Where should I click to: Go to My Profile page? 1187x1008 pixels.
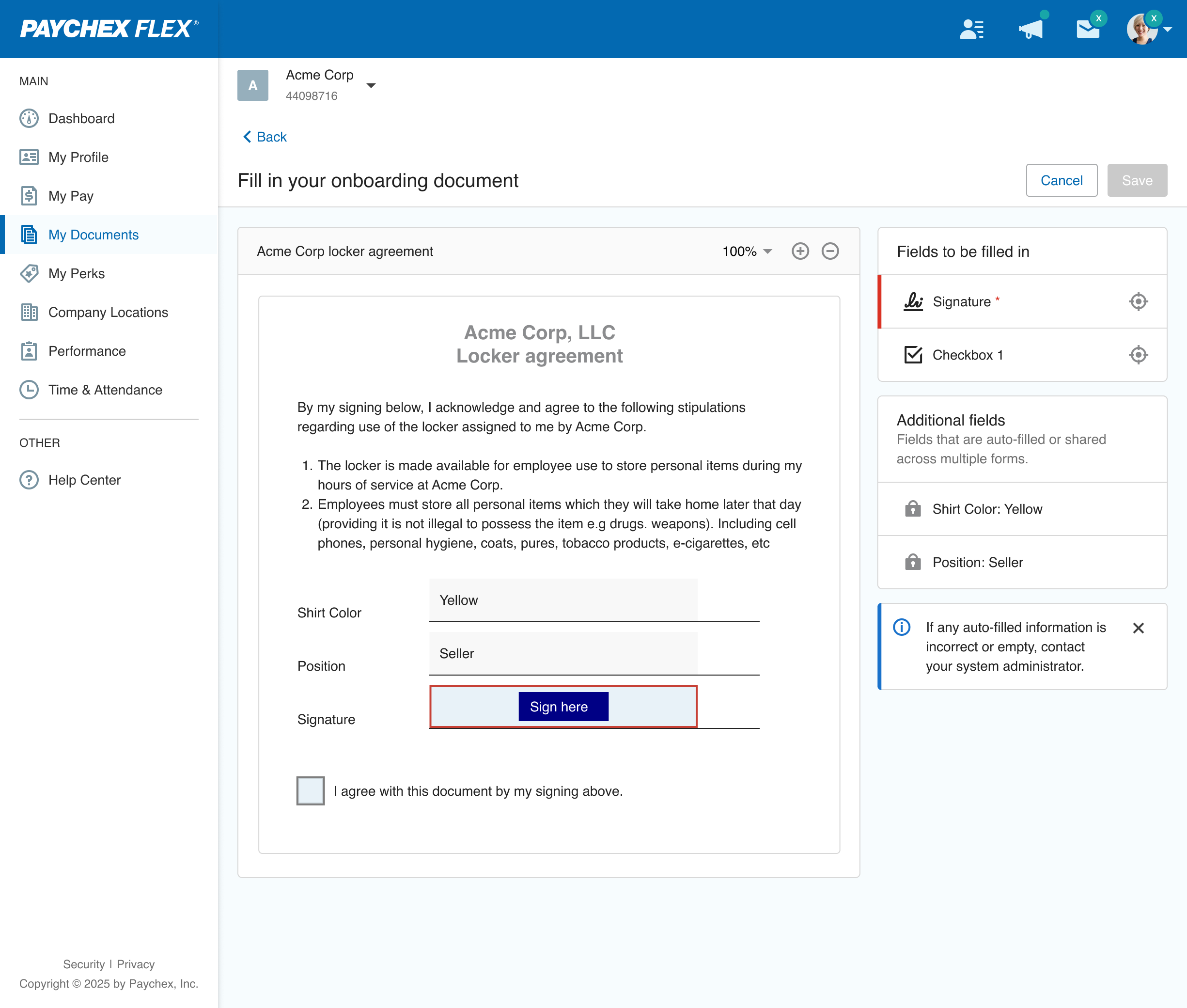pyautogui.click(x=109, y=157)
